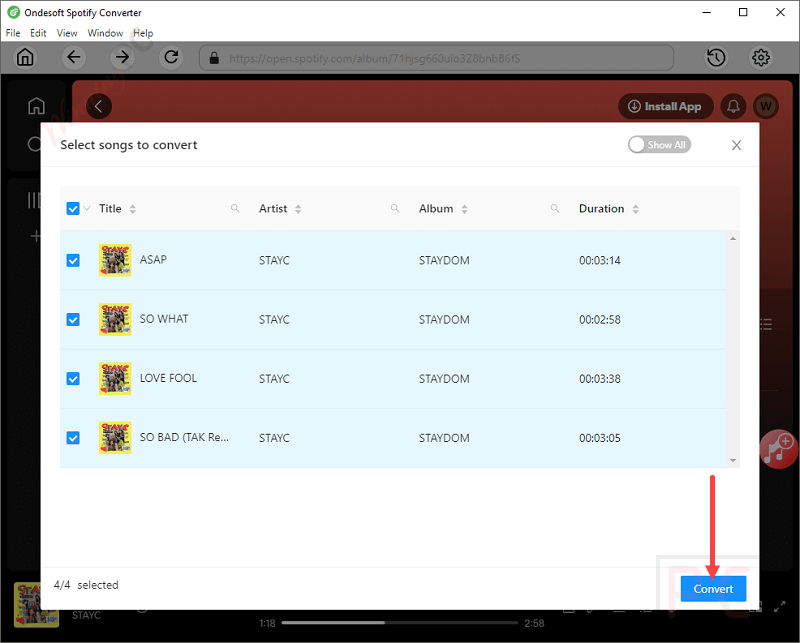Uncheck the SO WHAT song checkbox
800x643 pixels.
(73, 319)
